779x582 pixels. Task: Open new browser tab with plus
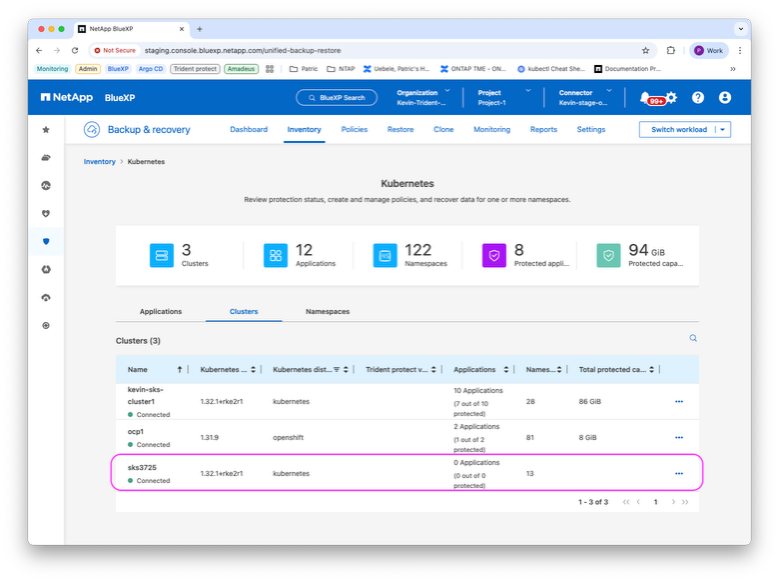pyautogui.click(x=199, y=29)
